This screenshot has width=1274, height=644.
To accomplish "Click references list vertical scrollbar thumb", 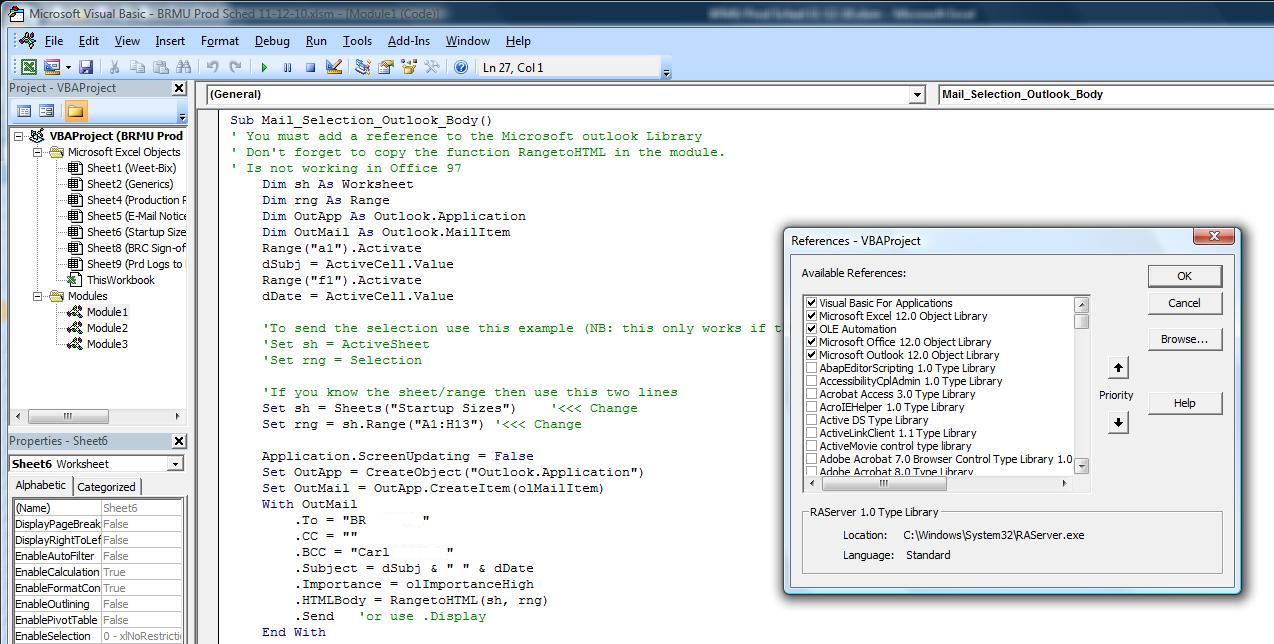I will (x=1081, y=322).
